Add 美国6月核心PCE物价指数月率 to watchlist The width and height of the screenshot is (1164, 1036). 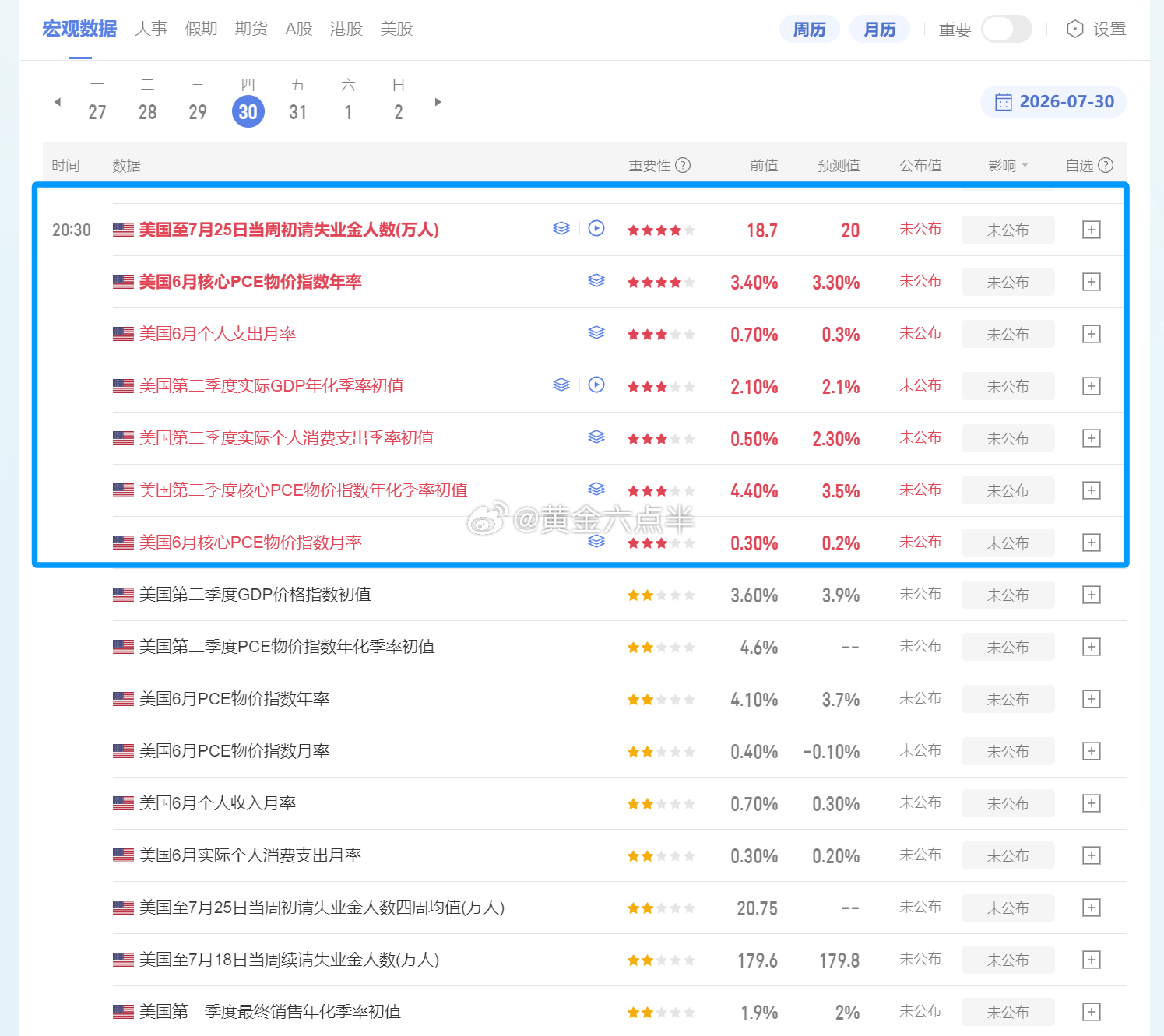point(1092,543)
